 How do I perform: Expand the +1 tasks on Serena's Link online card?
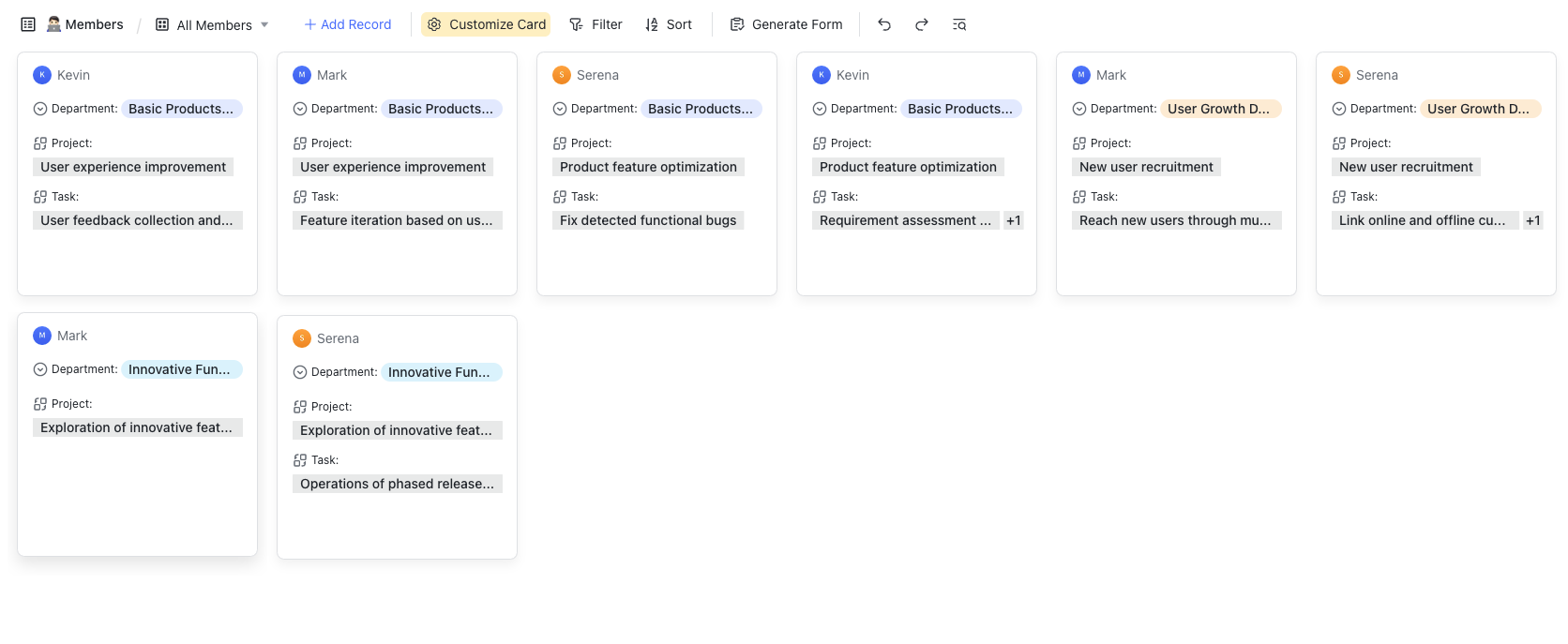tap(1532, 220)
